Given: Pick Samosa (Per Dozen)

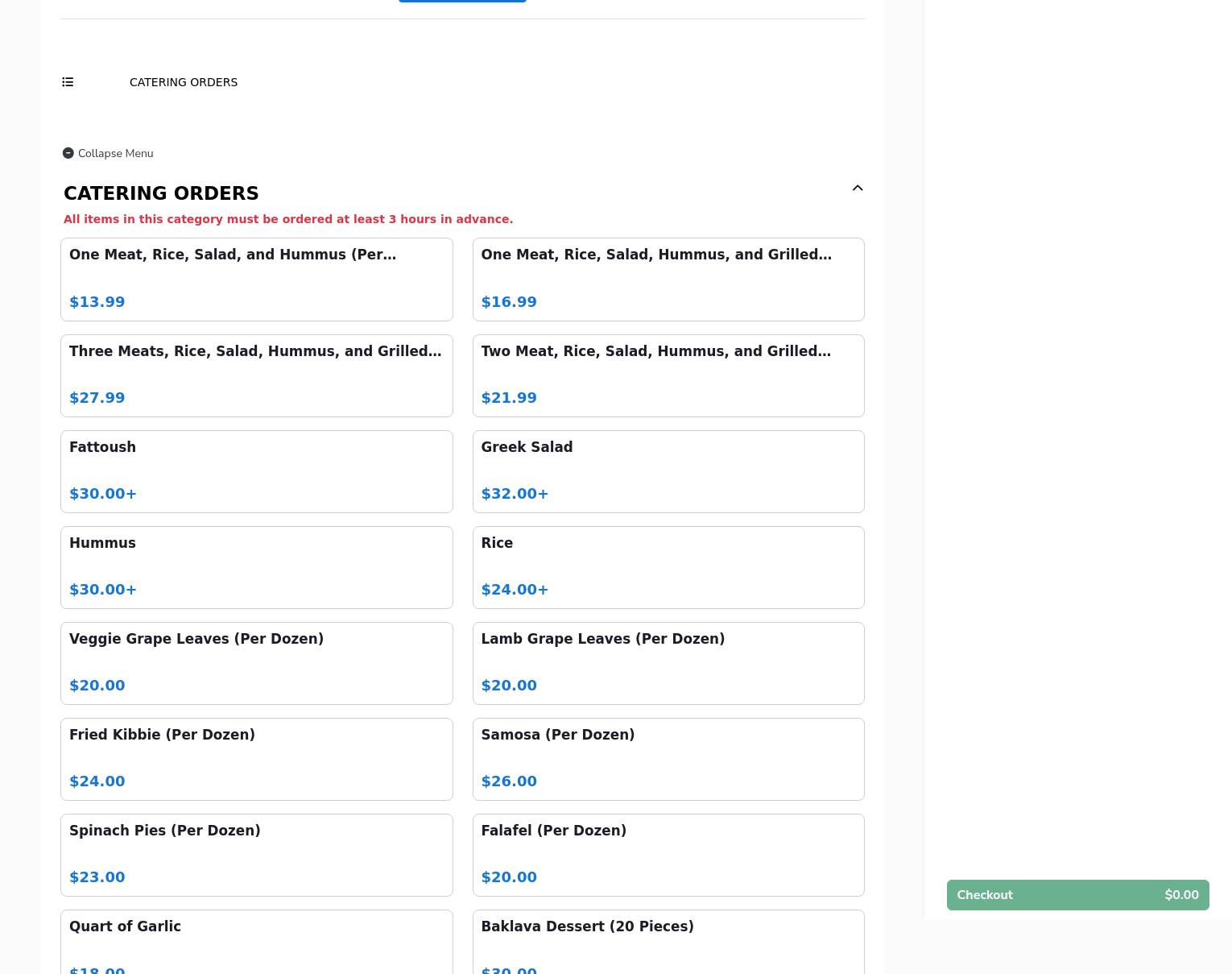Looking at the screenshot, I should click(x=668, y=760).
